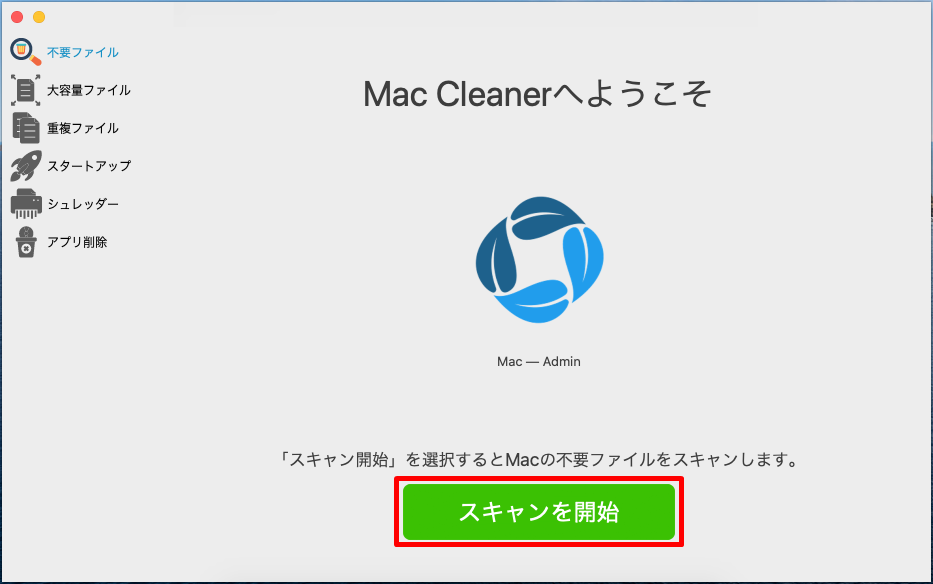Choose the アプリ削除 text entry
This screenshot has height=584, width=933.
click(x=77, y=242)
